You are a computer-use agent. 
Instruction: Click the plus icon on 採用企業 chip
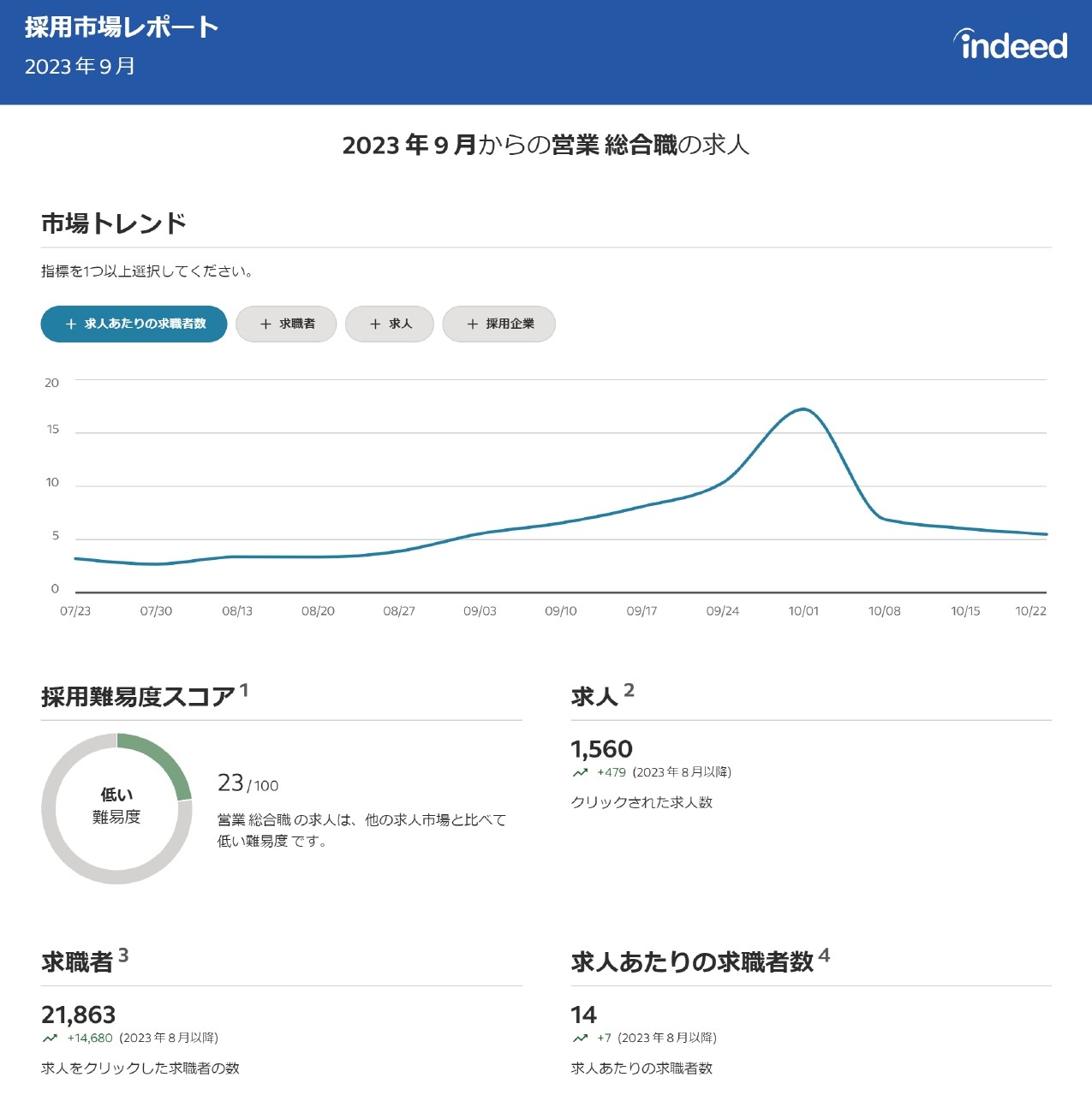click(x=473, y=324)
